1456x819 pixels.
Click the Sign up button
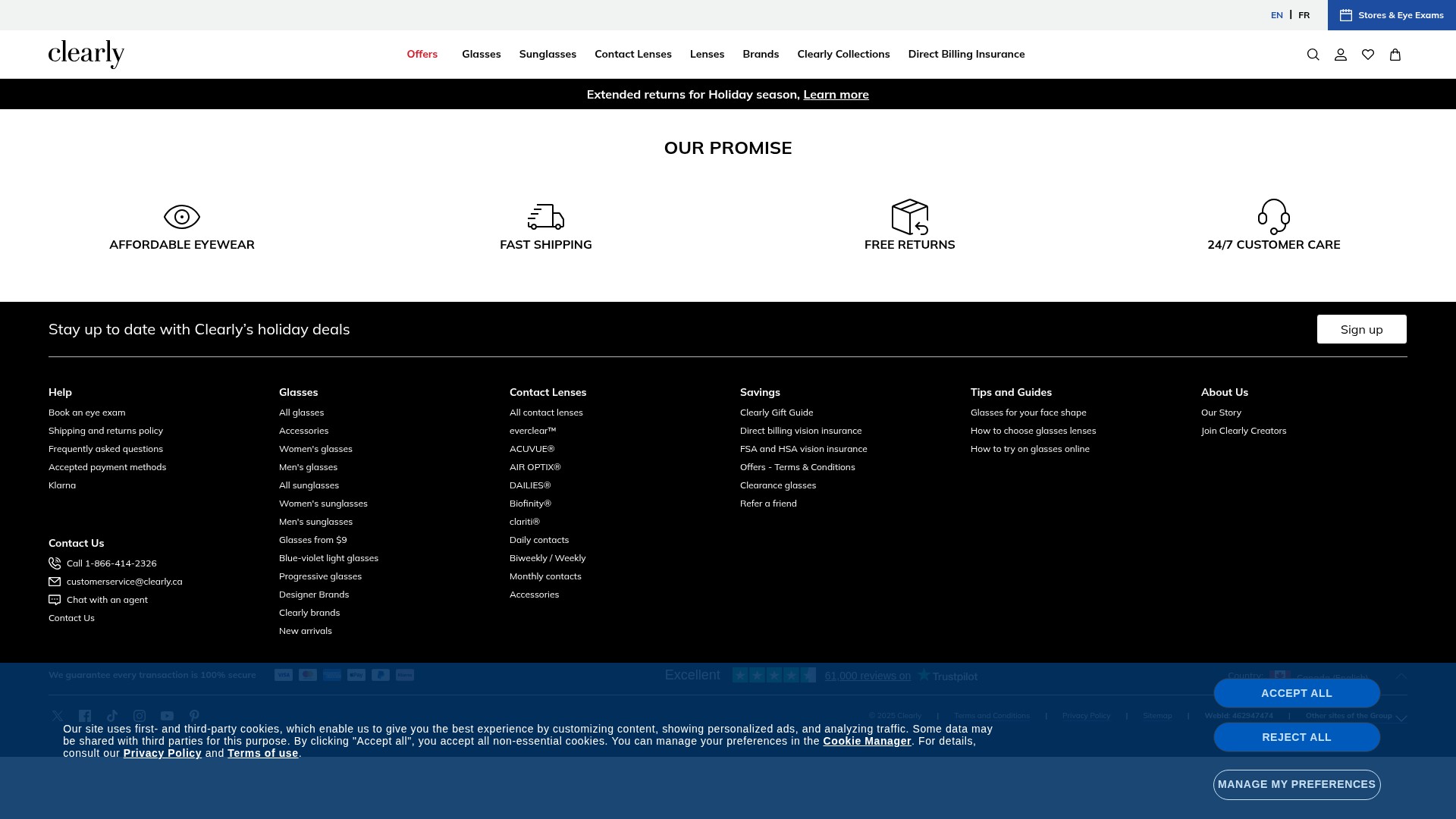[x=1361, y=329]
